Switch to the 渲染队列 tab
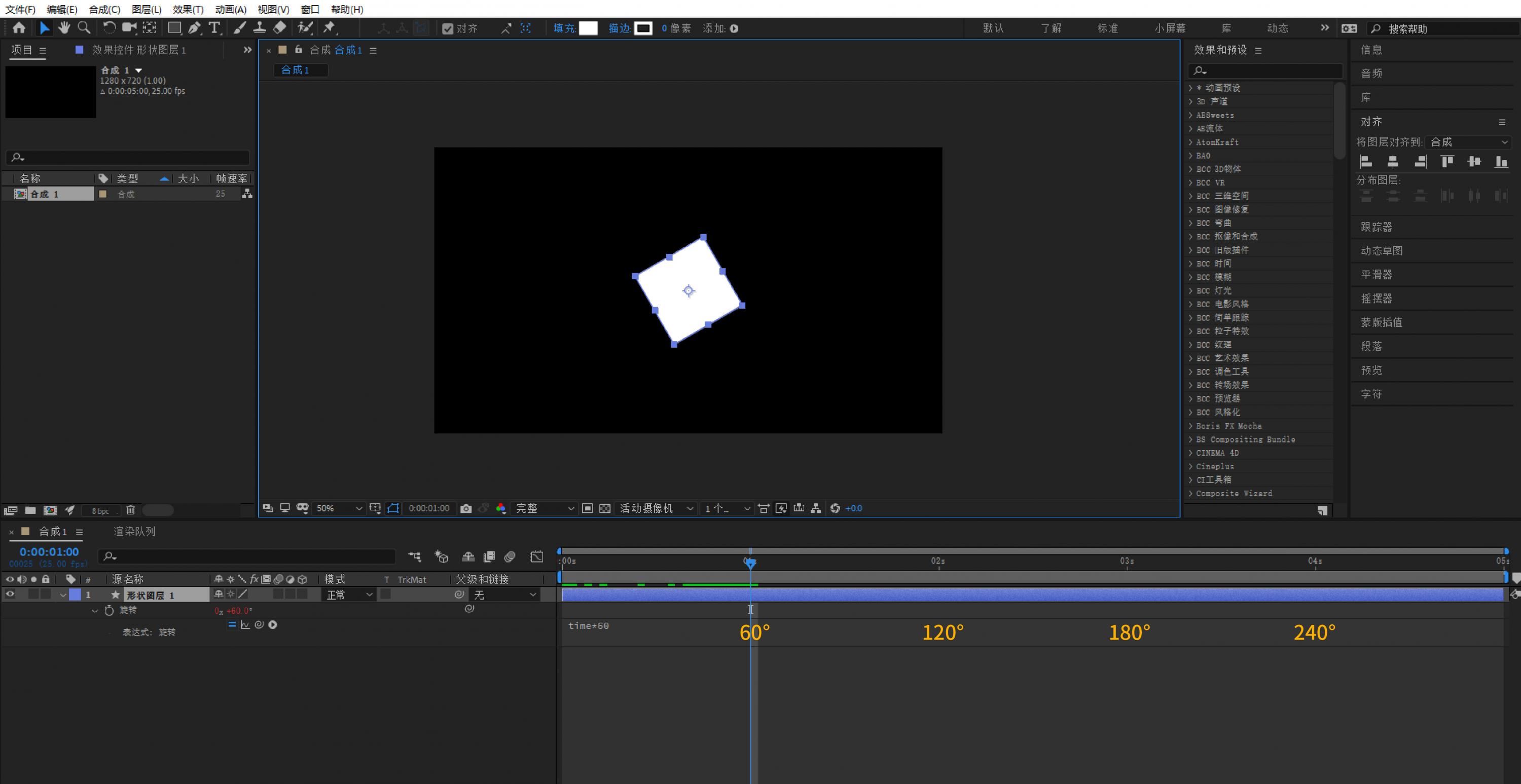1521x784 pixels. click(134, 531)
